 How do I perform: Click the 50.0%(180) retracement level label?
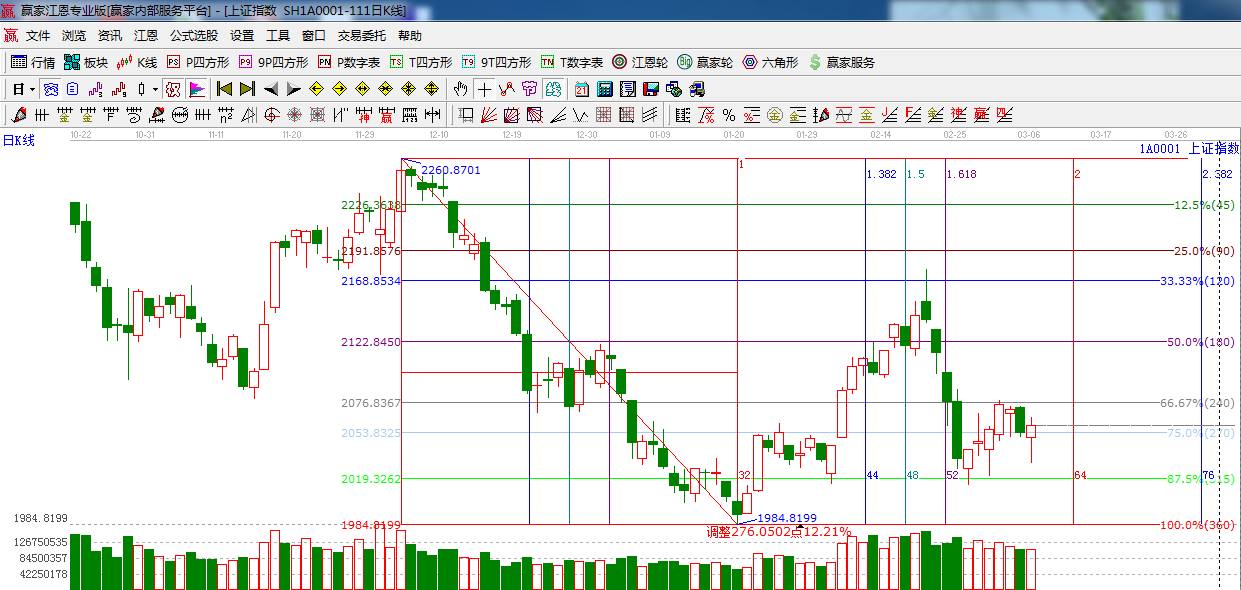1200,342
